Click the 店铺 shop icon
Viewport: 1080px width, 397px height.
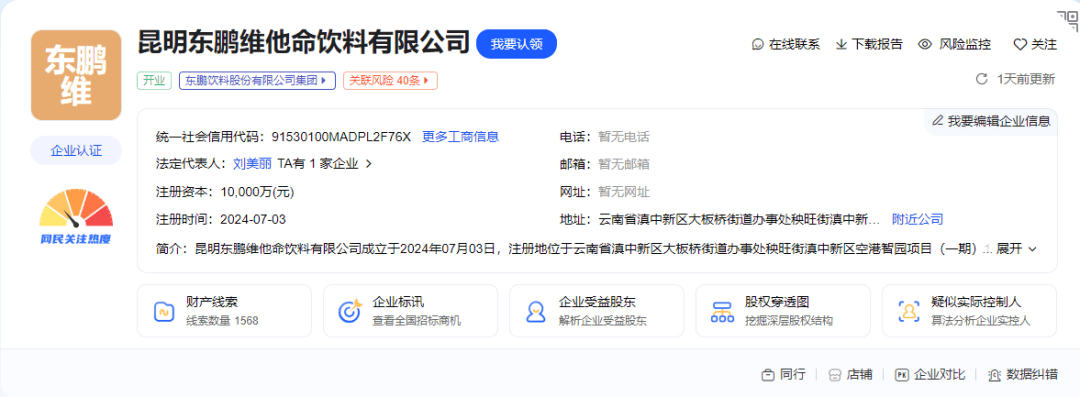[x=835, y=375]
